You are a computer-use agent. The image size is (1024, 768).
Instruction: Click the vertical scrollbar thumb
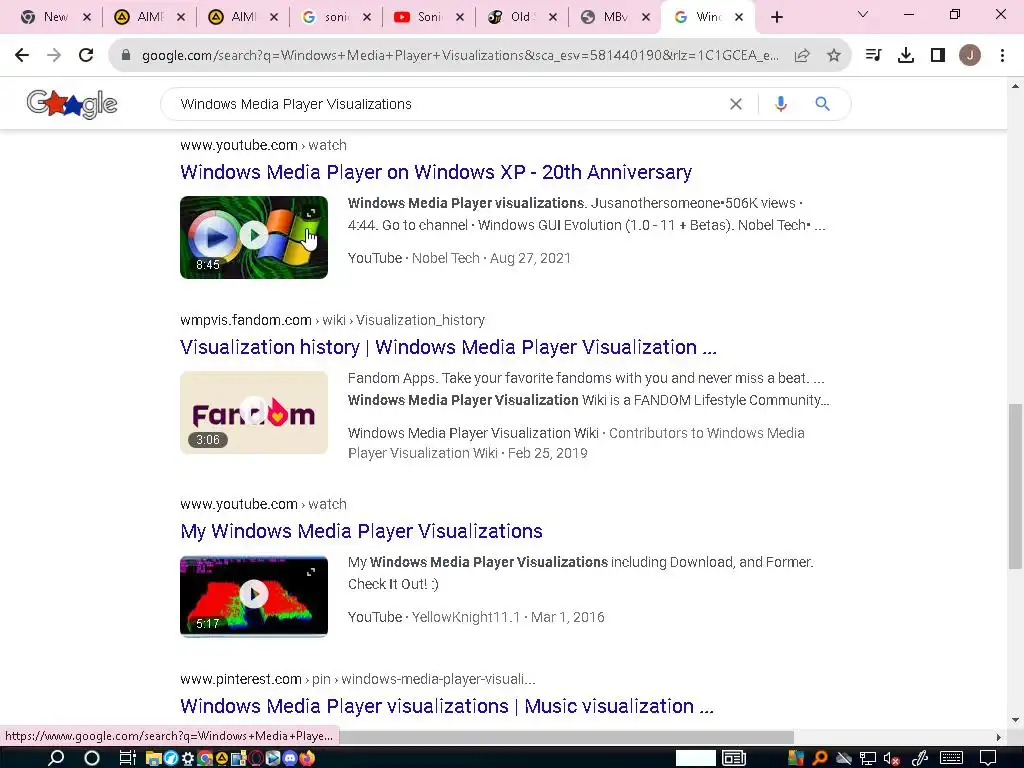pyautogui.click(x=1015, y=487)
